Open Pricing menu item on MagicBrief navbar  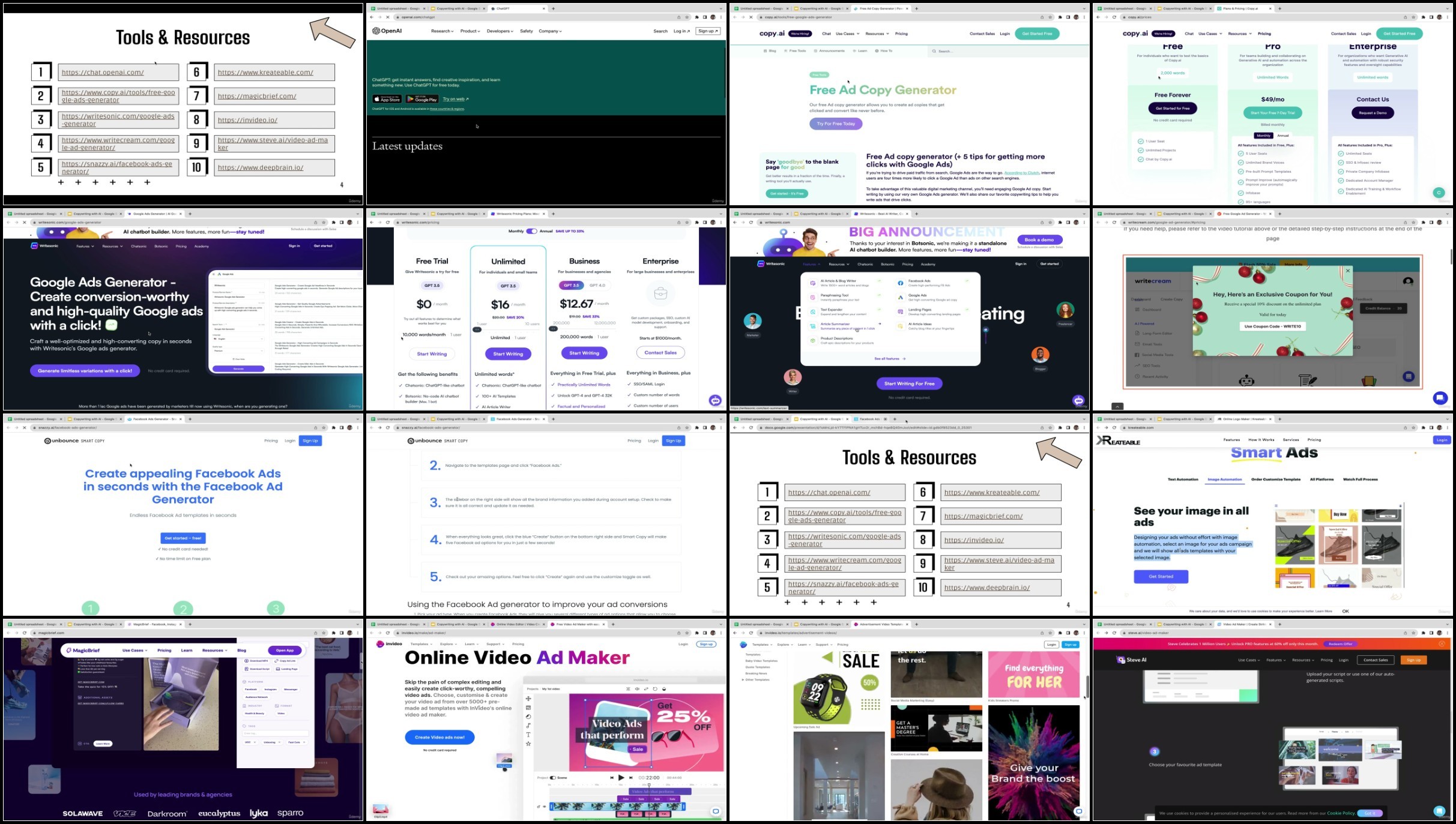(164, 650)
